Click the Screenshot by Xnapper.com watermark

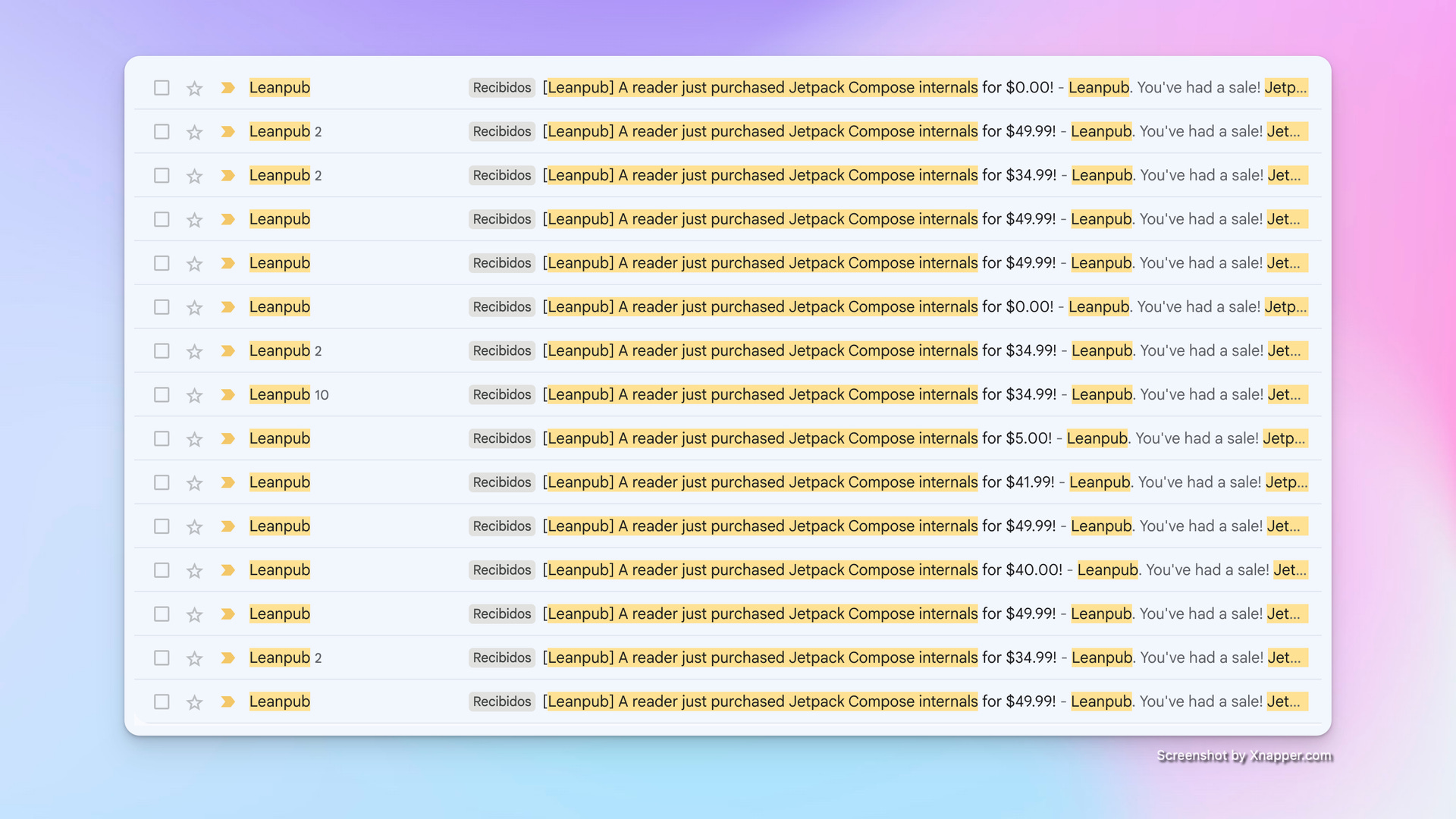[1244, 755]
